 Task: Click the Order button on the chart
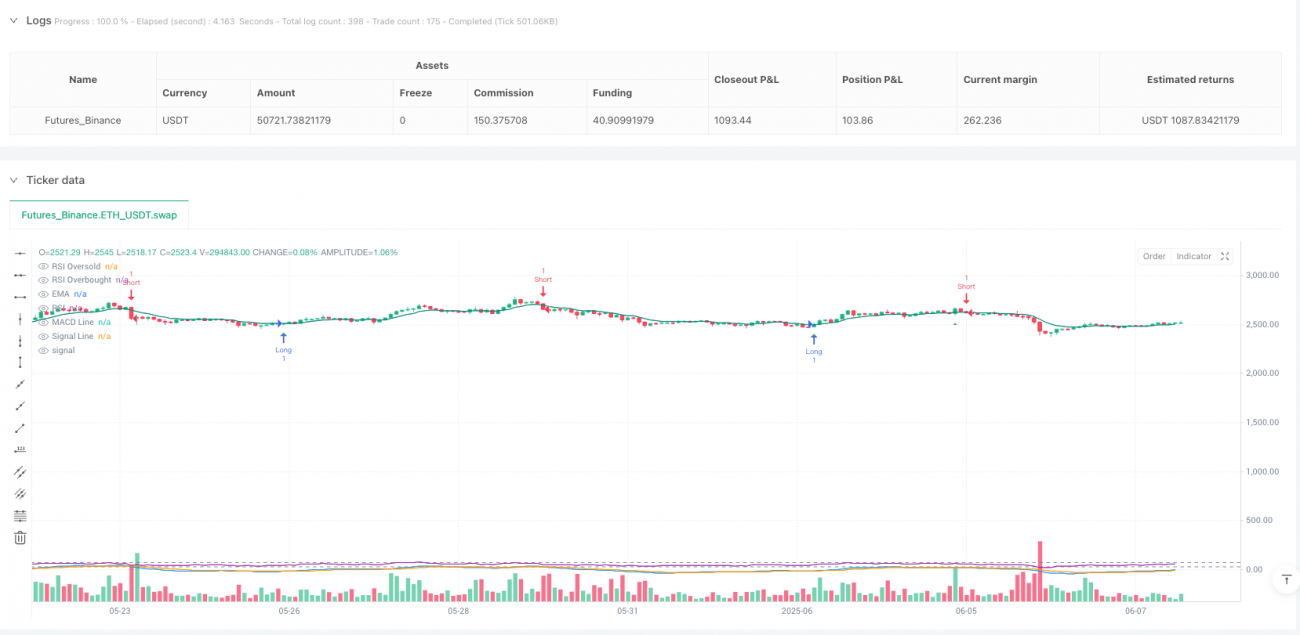click(1153, 256)
